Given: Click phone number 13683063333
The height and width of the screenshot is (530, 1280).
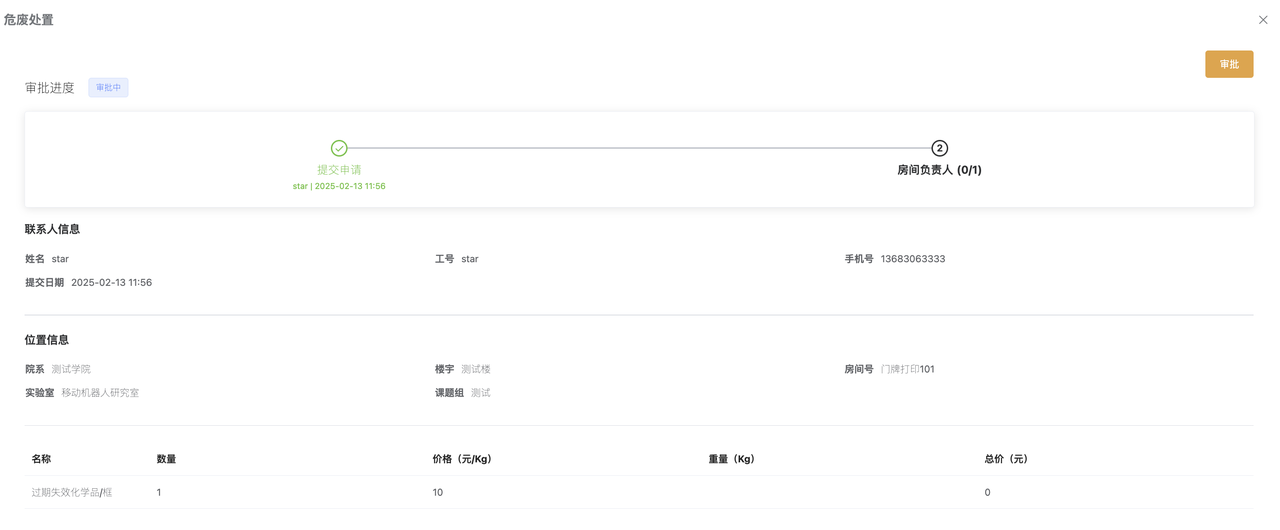Looking at the screenshot, I should [x=912, y=259].
